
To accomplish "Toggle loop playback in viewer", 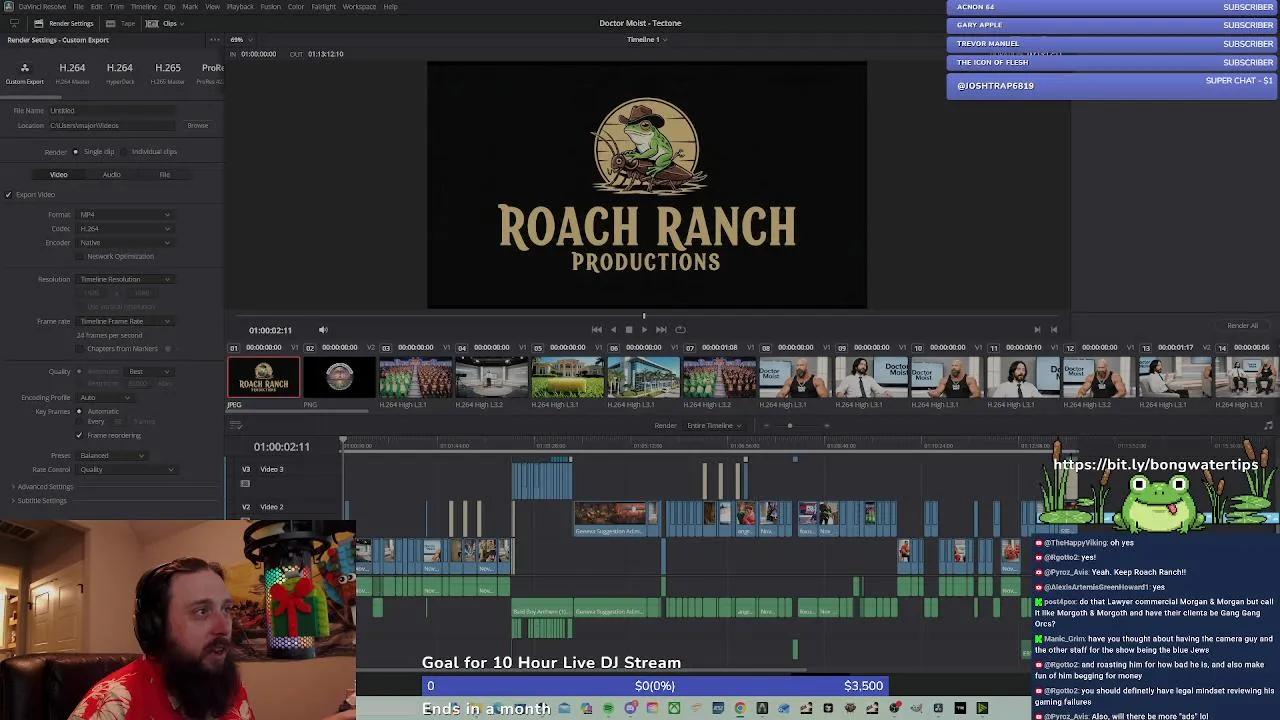I will click(x=680, y=330).
